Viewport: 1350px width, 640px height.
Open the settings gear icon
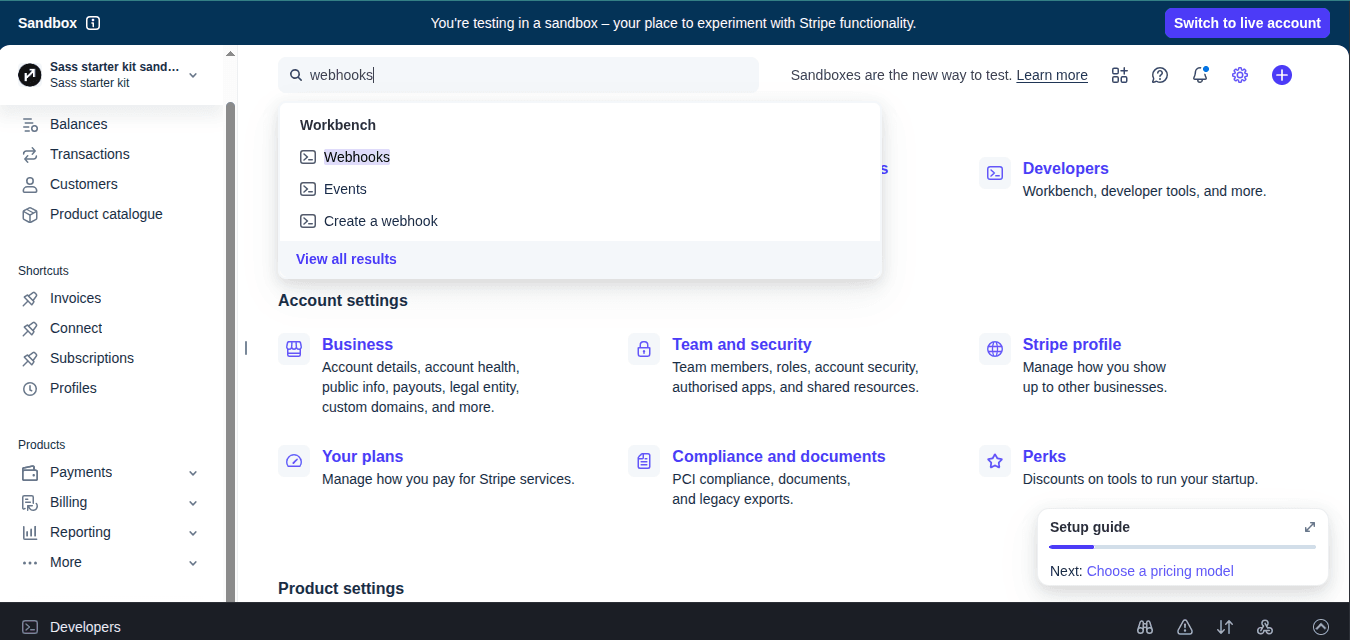1240,75
